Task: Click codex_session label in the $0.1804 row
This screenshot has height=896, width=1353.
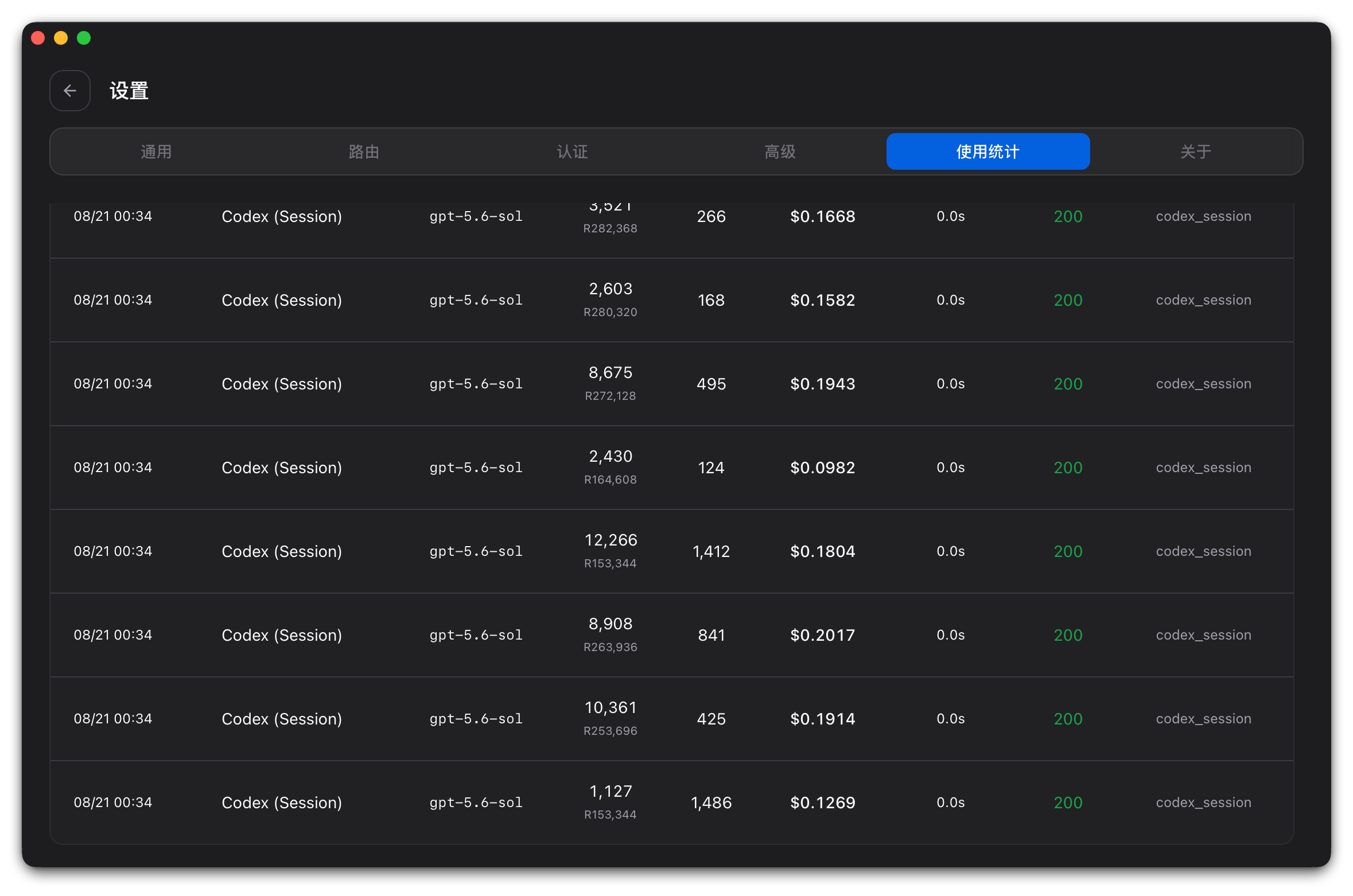Action: click(1203, 551)
